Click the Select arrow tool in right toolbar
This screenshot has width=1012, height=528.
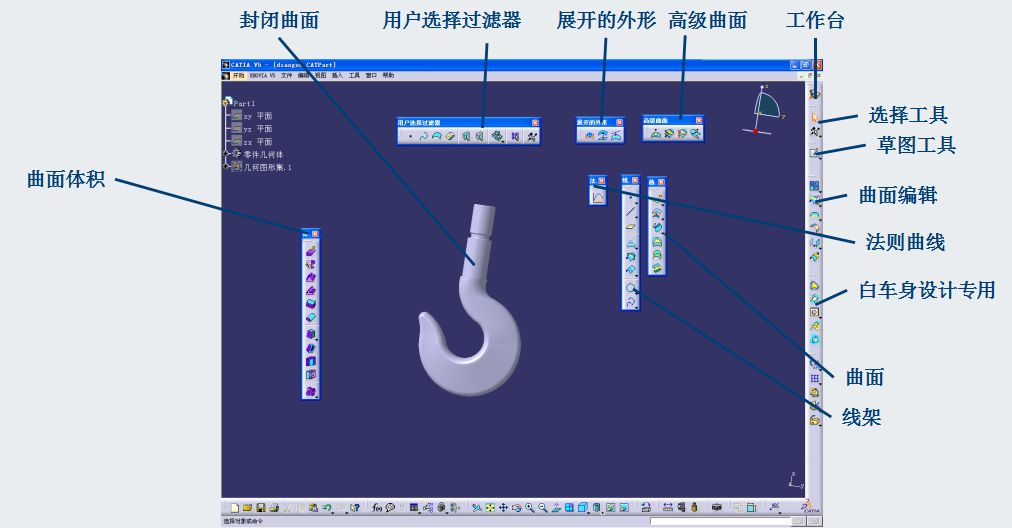(x=815, y=117)
